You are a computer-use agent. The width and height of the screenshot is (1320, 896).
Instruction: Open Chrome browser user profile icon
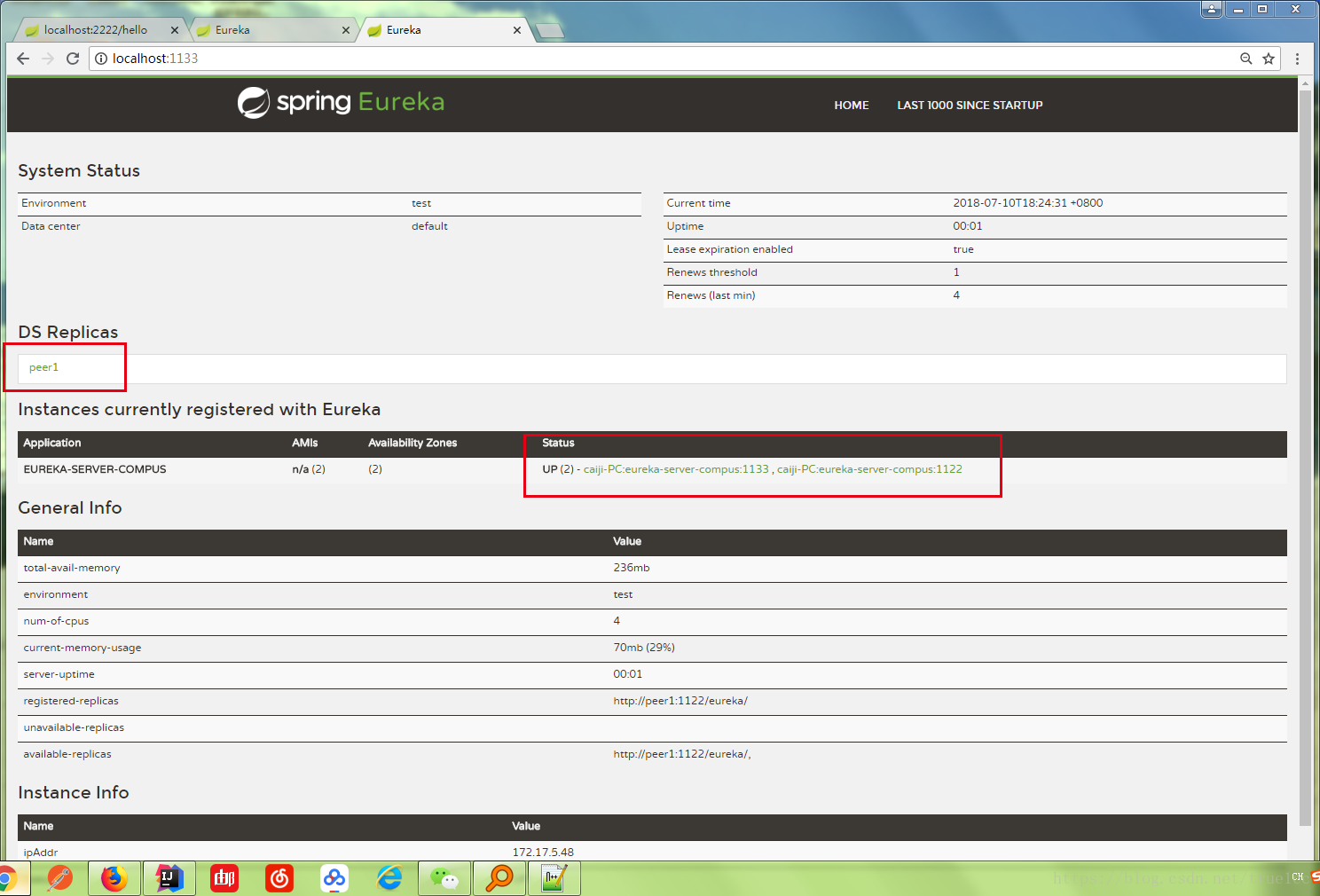pos(1212,9)
